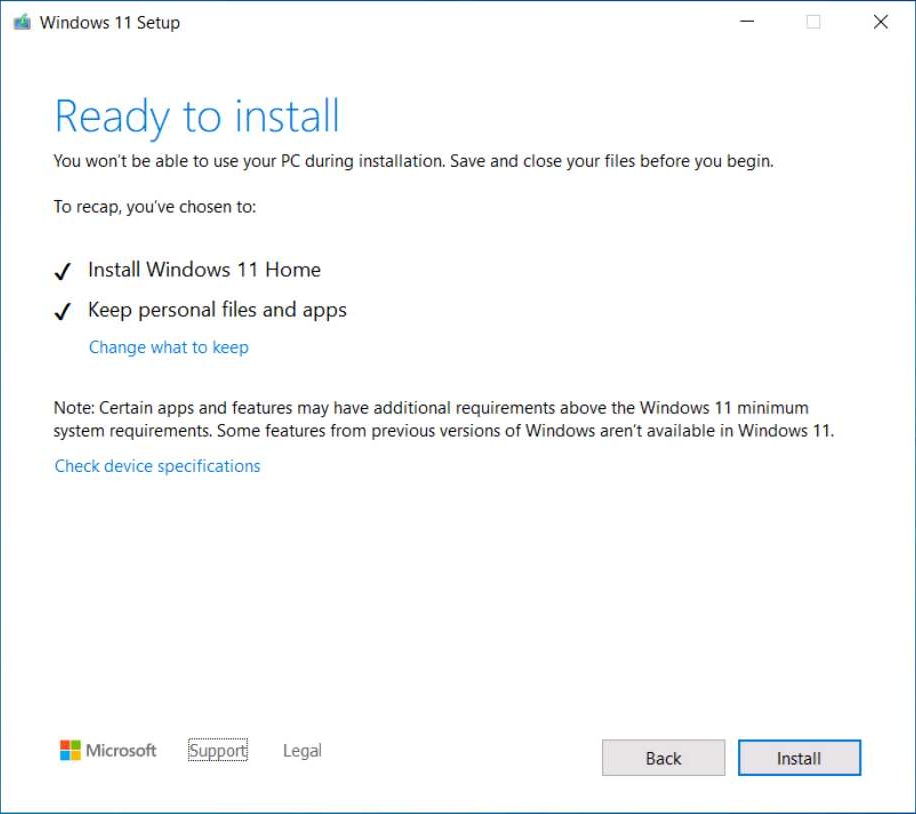916x814 pixels.
Task: Click the Ready to install heading
Action: (196, 116)
